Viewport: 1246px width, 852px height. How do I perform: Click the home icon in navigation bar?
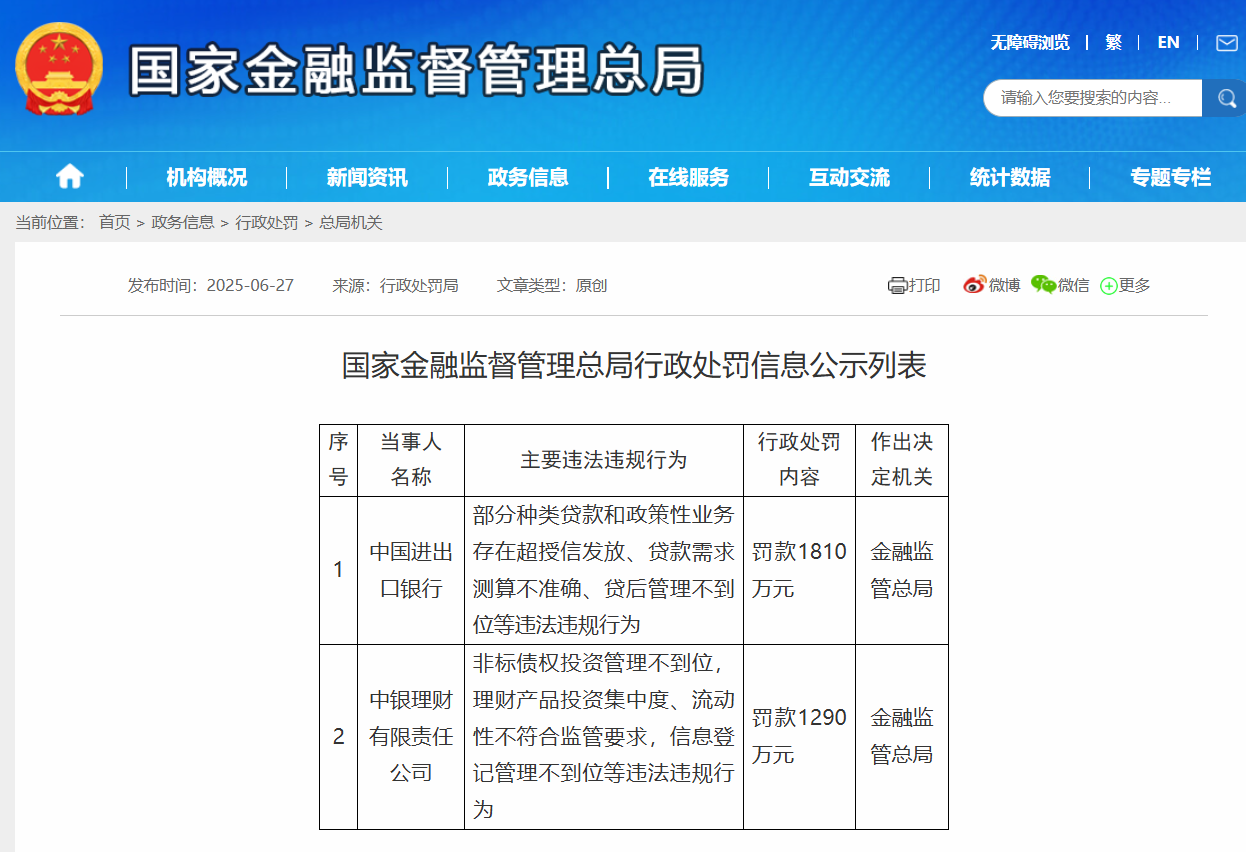[x=69, y=177]
